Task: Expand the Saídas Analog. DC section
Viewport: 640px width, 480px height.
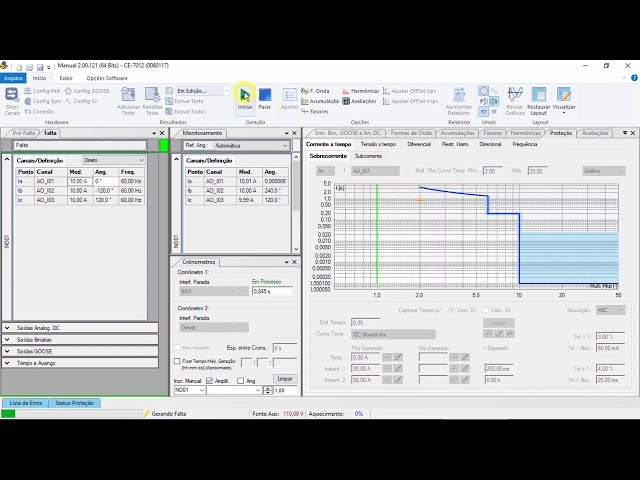Action: (80, 328)
